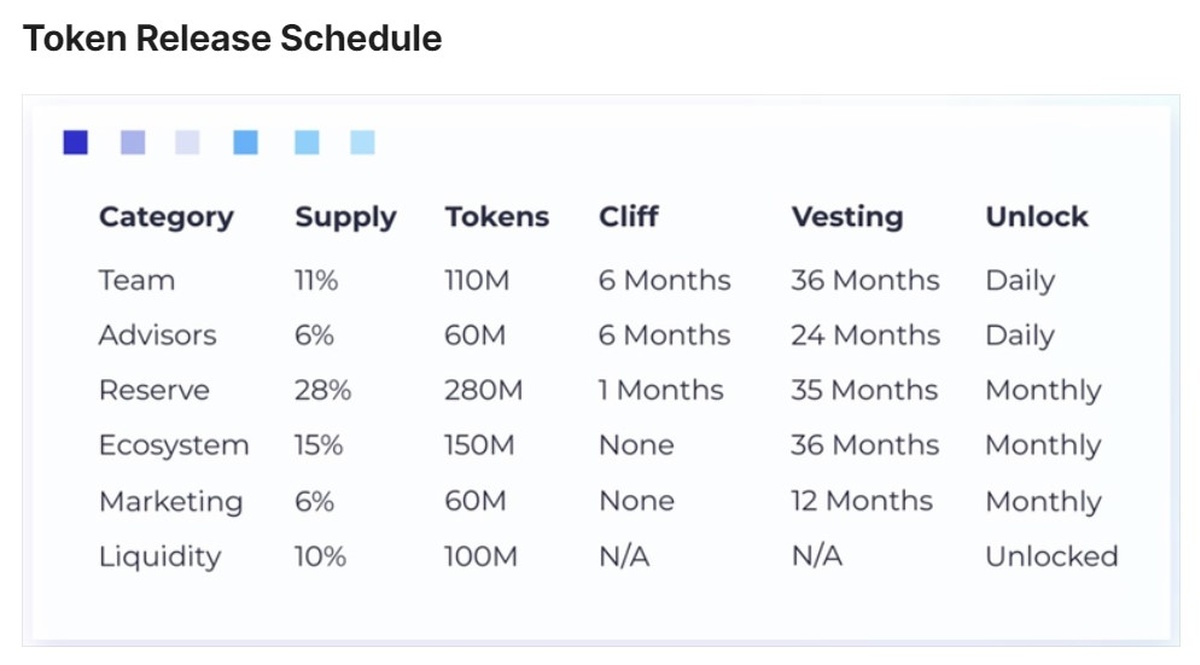Click the Tokens column header
Screen dimensions: 1200x665
497,217
